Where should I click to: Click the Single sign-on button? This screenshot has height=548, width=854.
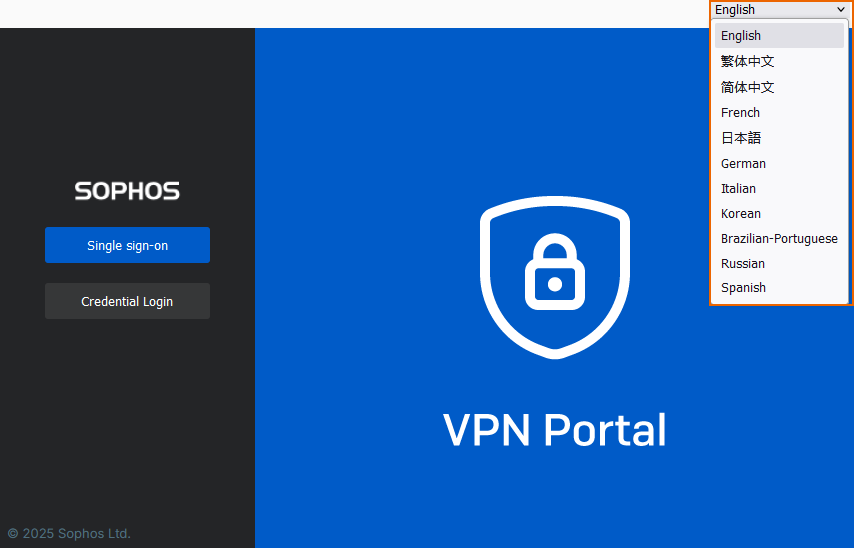click(x=127, y=245)
